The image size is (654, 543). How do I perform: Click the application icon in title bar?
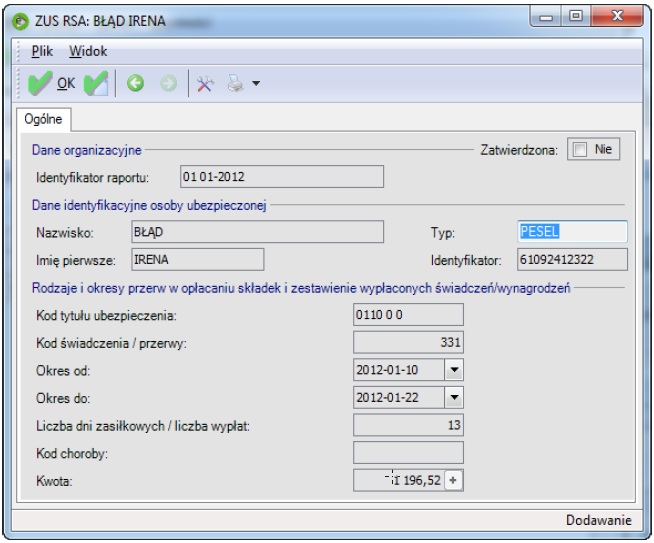click(20, 21)
